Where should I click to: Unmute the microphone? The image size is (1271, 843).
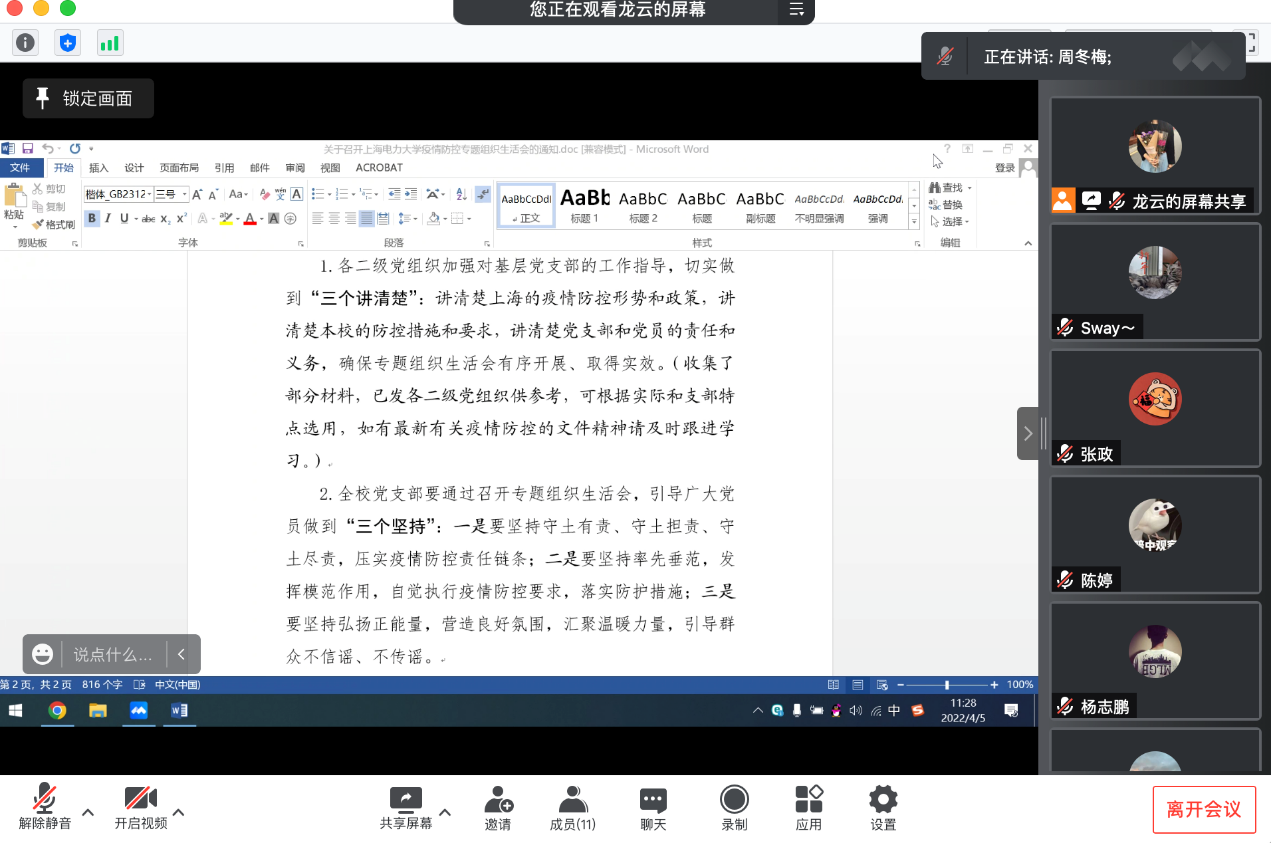pyautogui.click(x=45, y=807)
